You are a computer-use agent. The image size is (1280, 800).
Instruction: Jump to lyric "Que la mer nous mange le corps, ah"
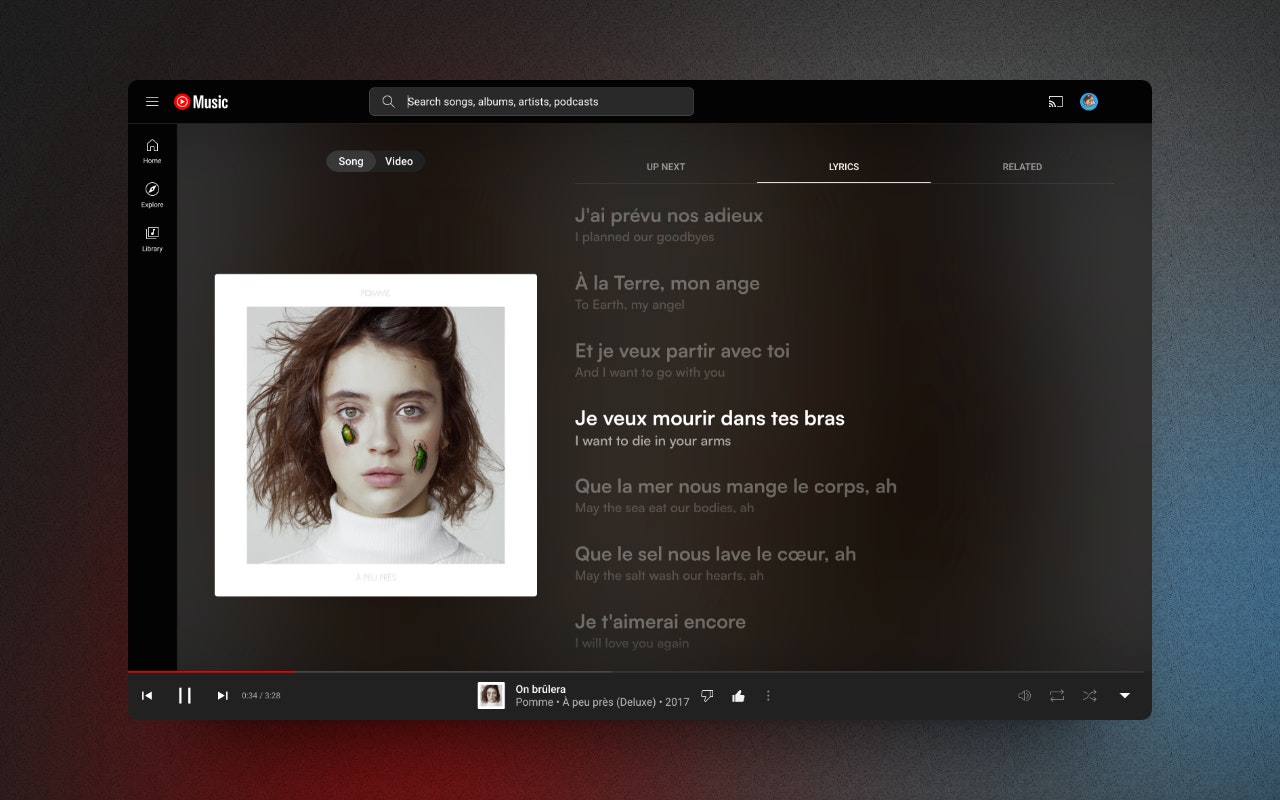click(x=736, y=486)
